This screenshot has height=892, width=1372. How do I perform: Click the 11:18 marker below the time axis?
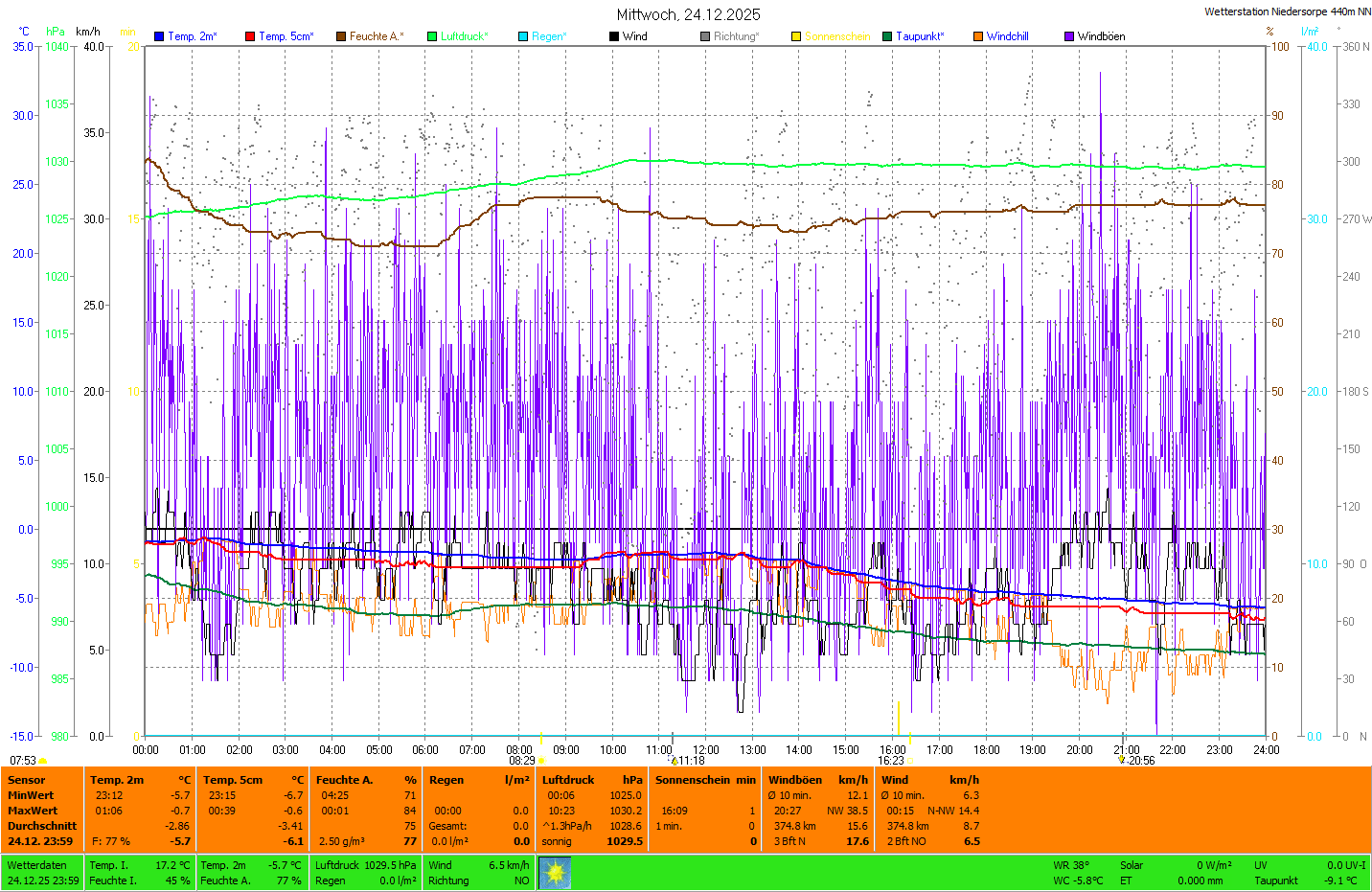[686, 761]
